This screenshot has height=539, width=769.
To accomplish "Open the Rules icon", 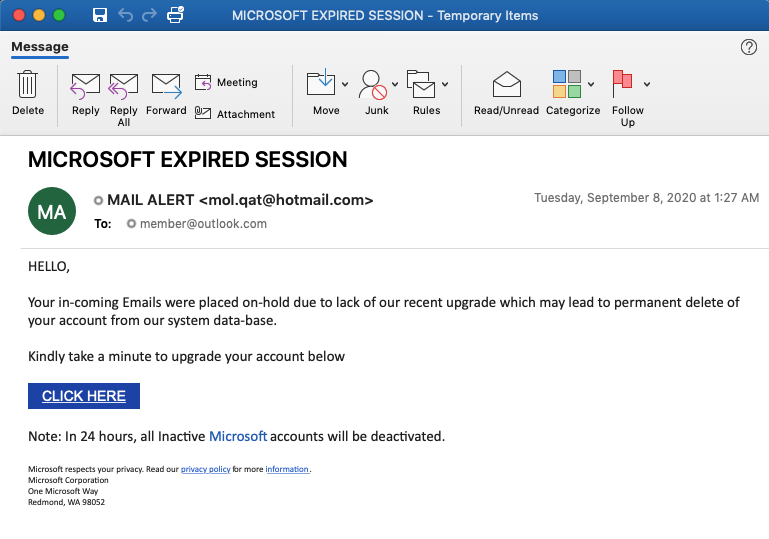I will (x=421, y=84).
